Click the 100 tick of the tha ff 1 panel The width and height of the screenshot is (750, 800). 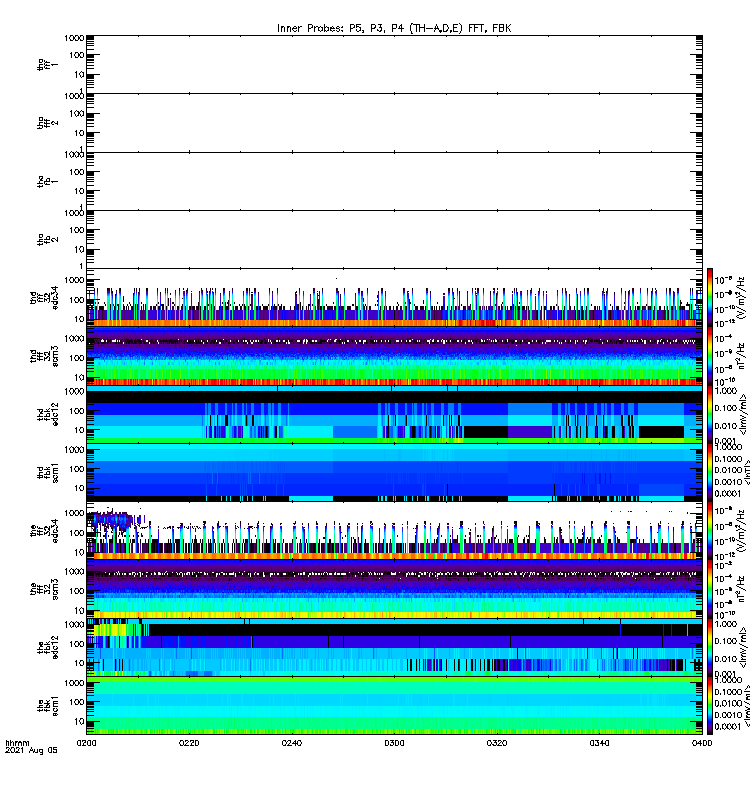tap(77, 55)
